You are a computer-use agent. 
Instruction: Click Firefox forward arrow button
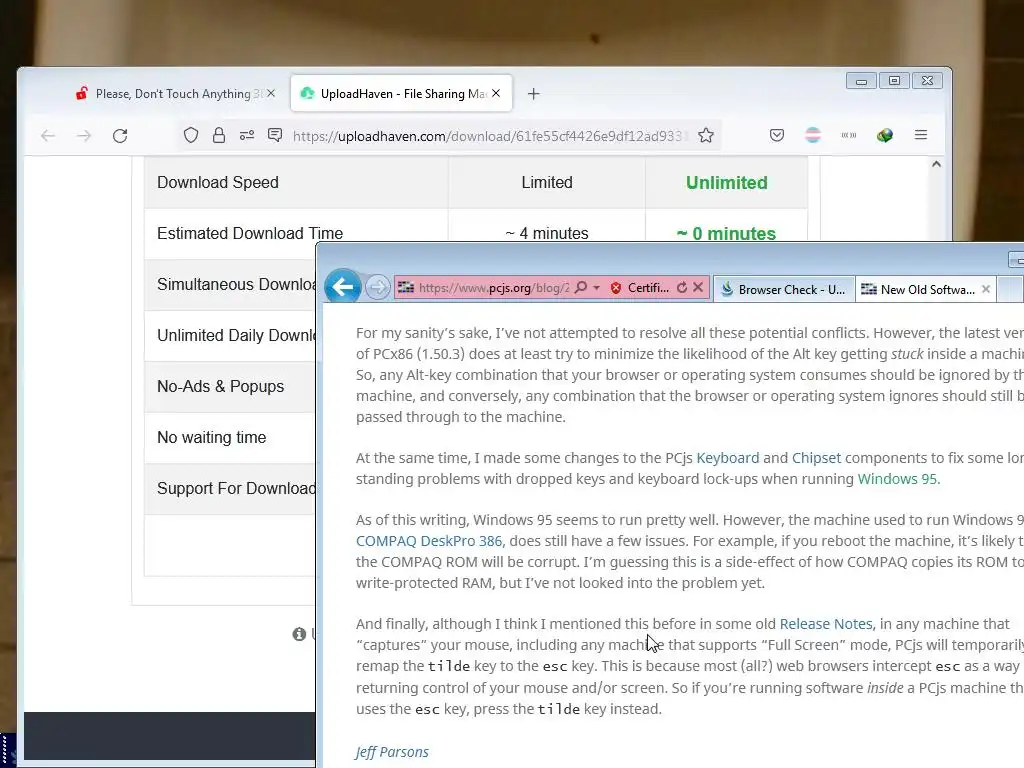coord(84,136)
